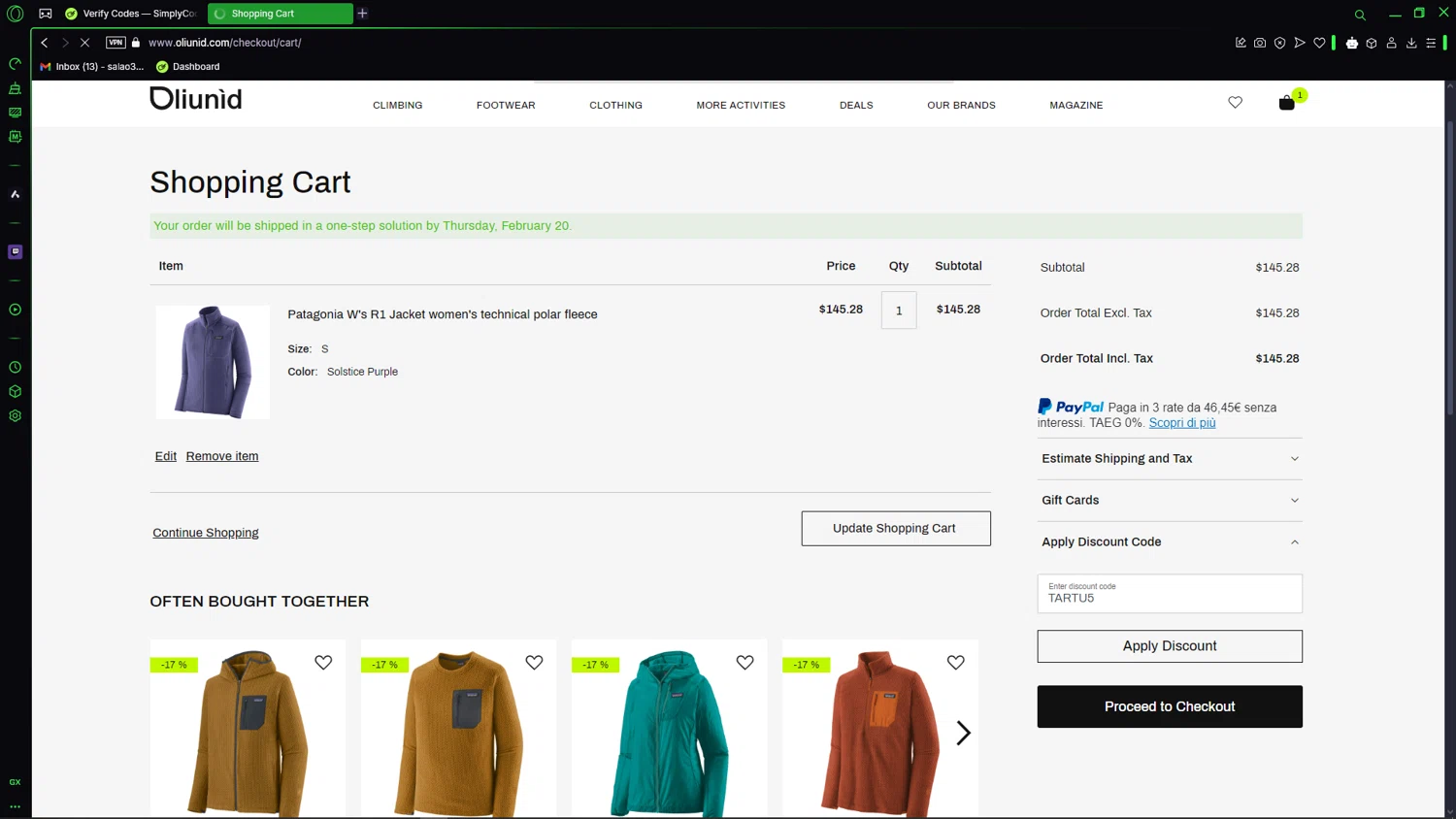Image resolution: width=1456 pixels, height=819 pixels.
Task: Open the ad blocker shield icon
Action: pyautogui.click(x=1279, y=43)
